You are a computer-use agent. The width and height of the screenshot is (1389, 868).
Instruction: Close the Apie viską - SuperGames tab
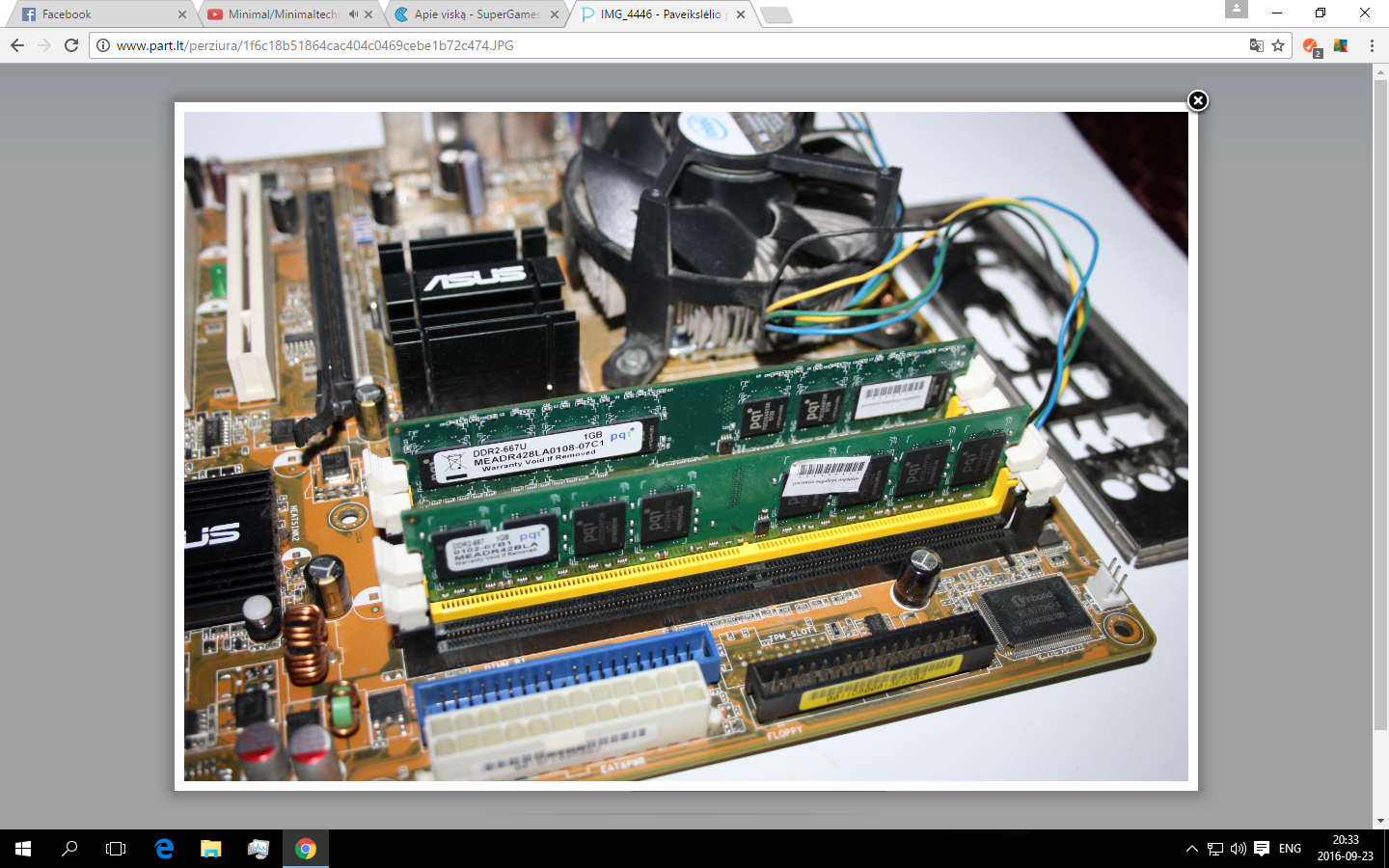pyautogui.click(x=555, y=14)
